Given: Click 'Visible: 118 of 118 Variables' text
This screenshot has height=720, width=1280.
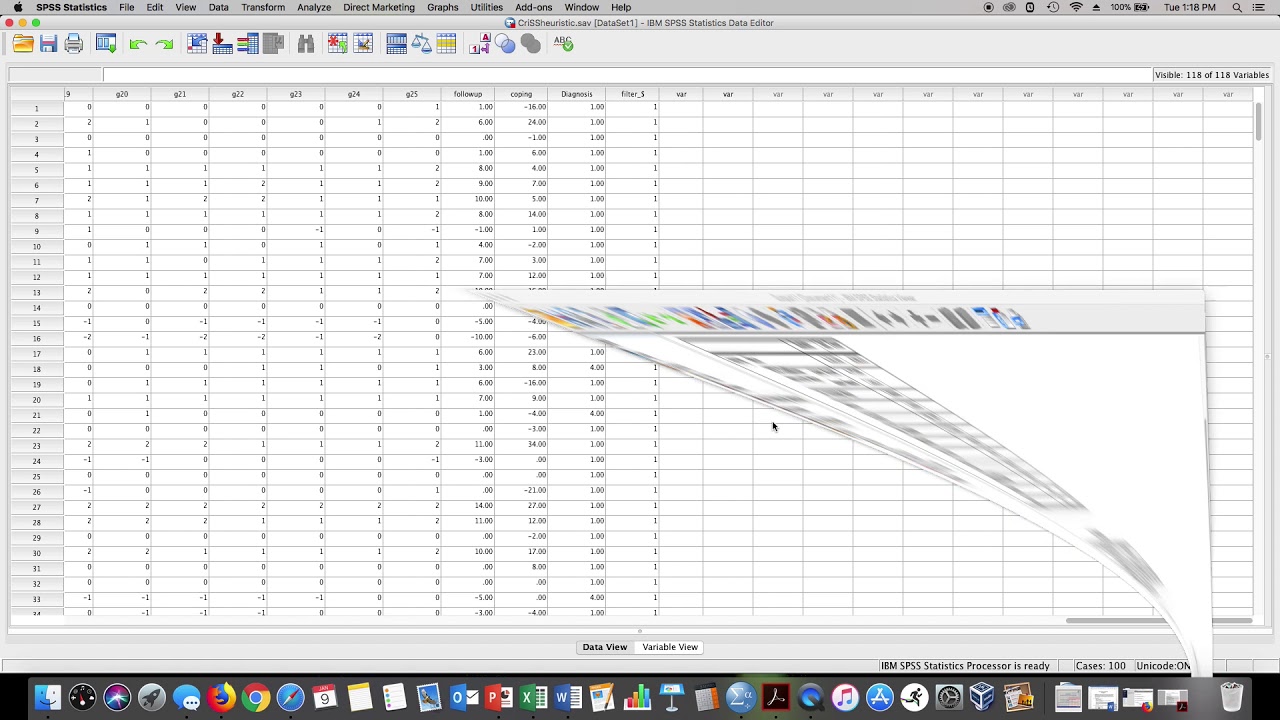Looking at the screenshot, I should 1211,75.
